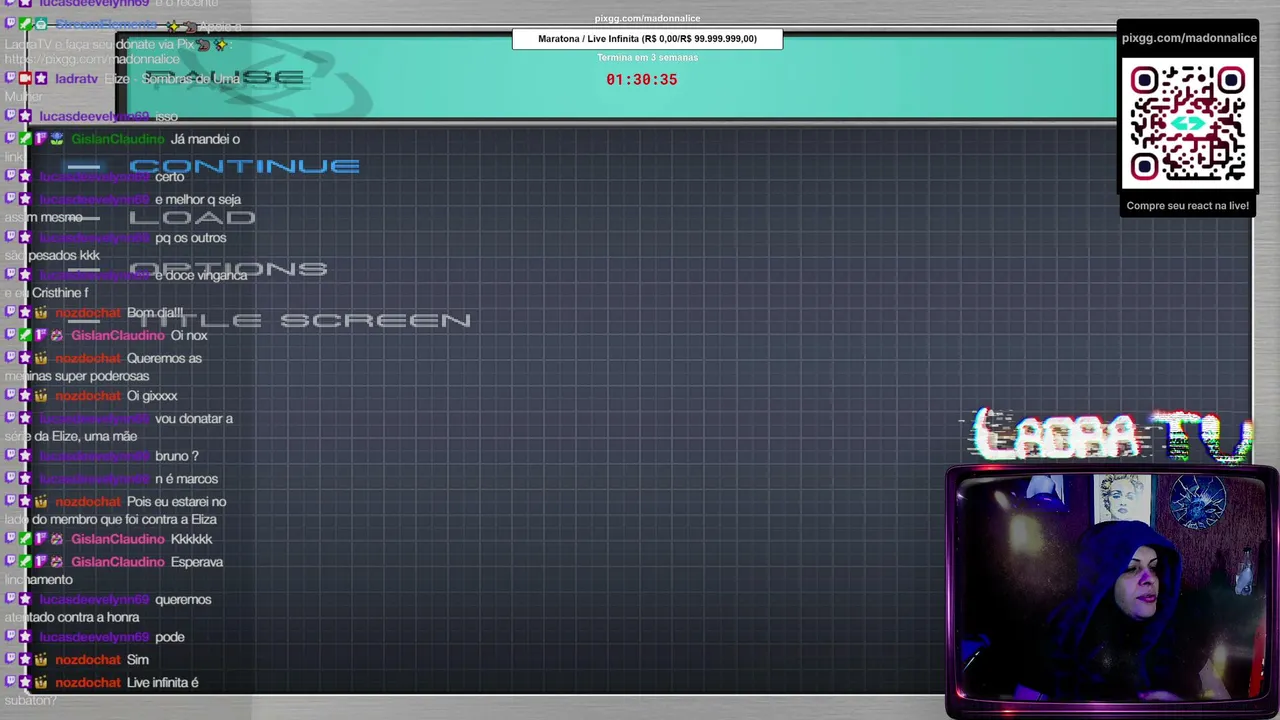Click the chat text 'atentado contra a honra'
Viewport: 1280px width, 720px height.
coord(72,618)
